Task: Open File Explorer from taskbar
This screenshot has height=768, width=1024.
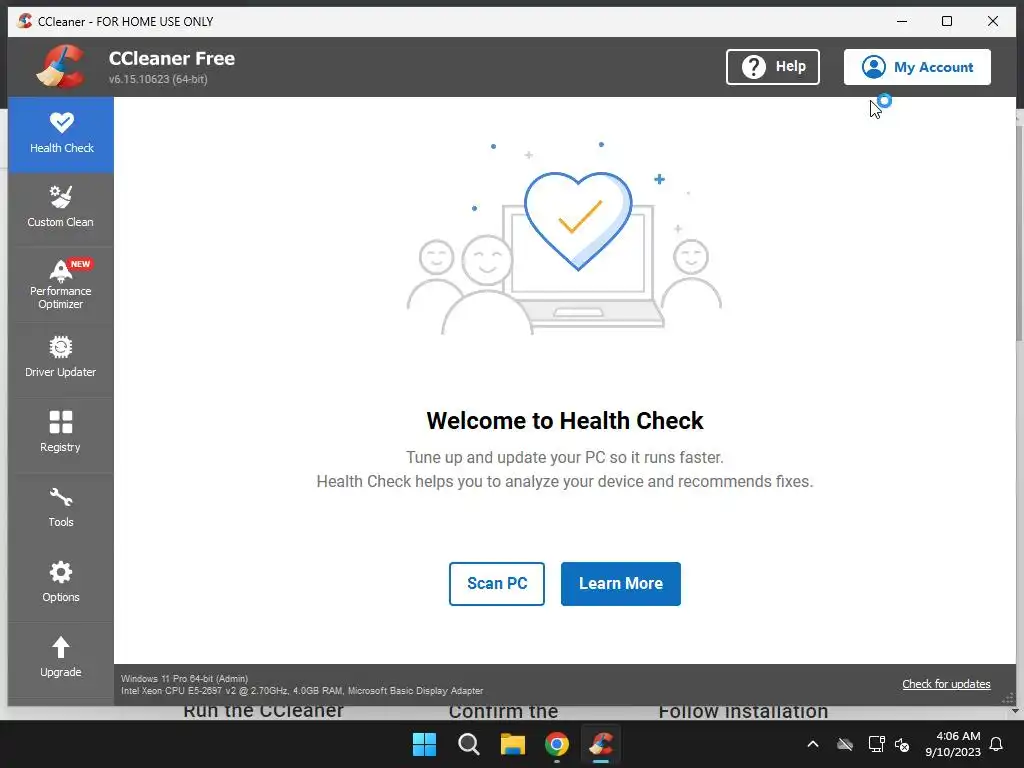Action: click(513, 744)
